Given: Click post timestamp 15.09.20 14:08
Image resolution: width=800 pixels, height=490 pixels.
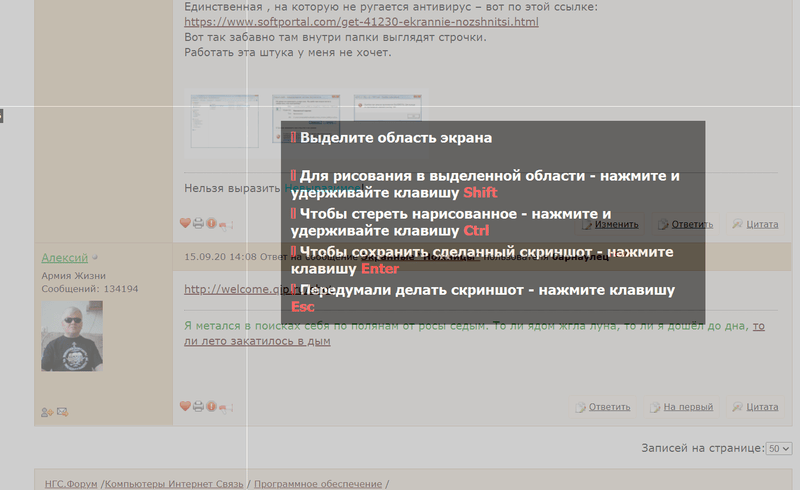Looking at the screenshot, I should click(x=220, y=256).
